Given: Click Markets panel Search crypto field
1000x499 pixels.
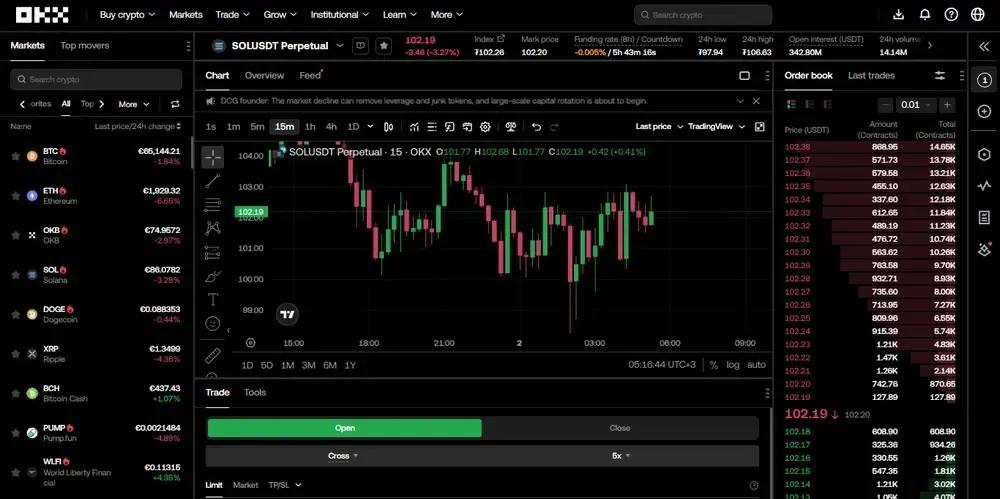Looking at the screenshot, I should 96,79.
